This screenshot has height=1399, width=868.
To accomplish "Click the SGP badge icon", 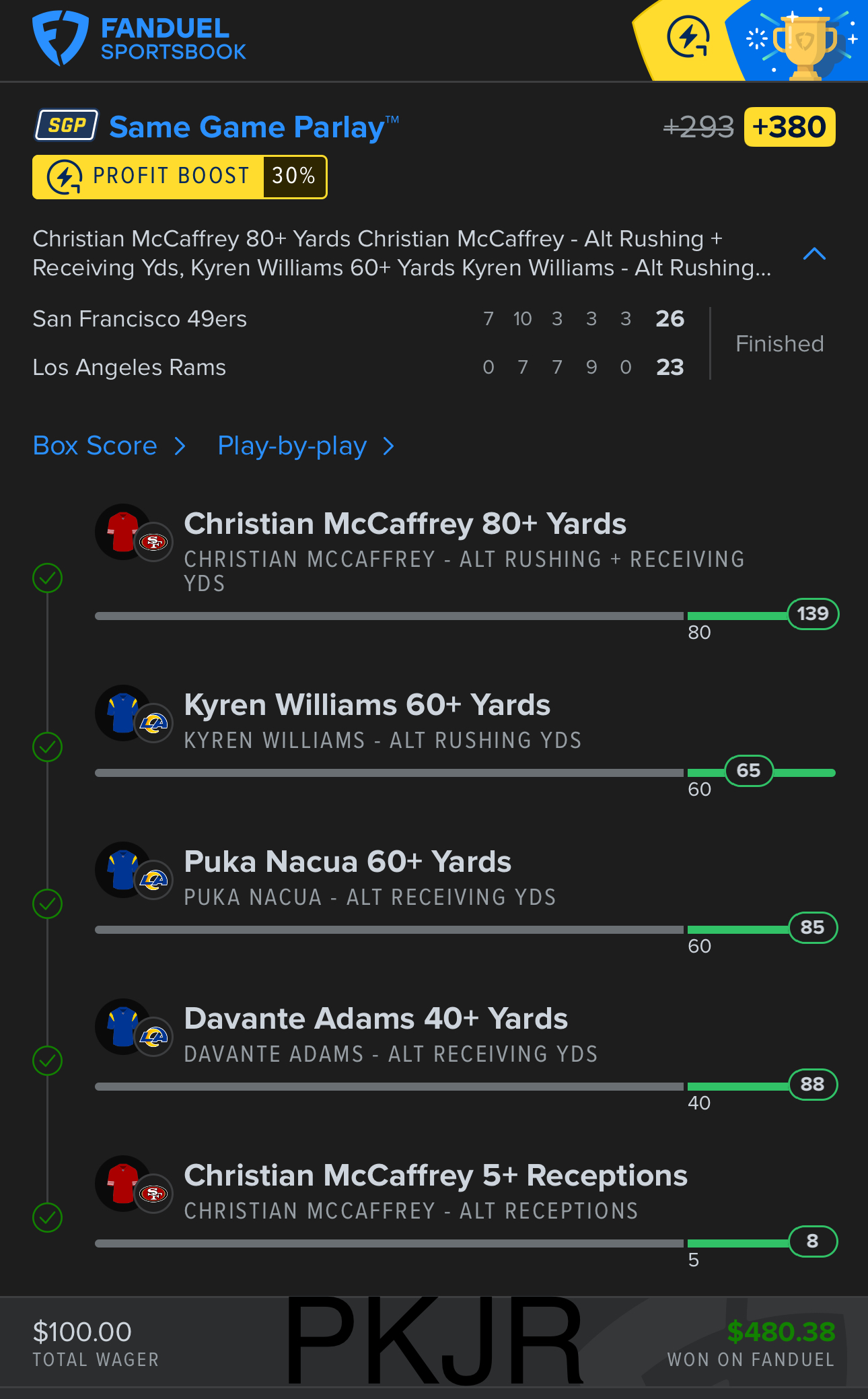I will [67, 125].
